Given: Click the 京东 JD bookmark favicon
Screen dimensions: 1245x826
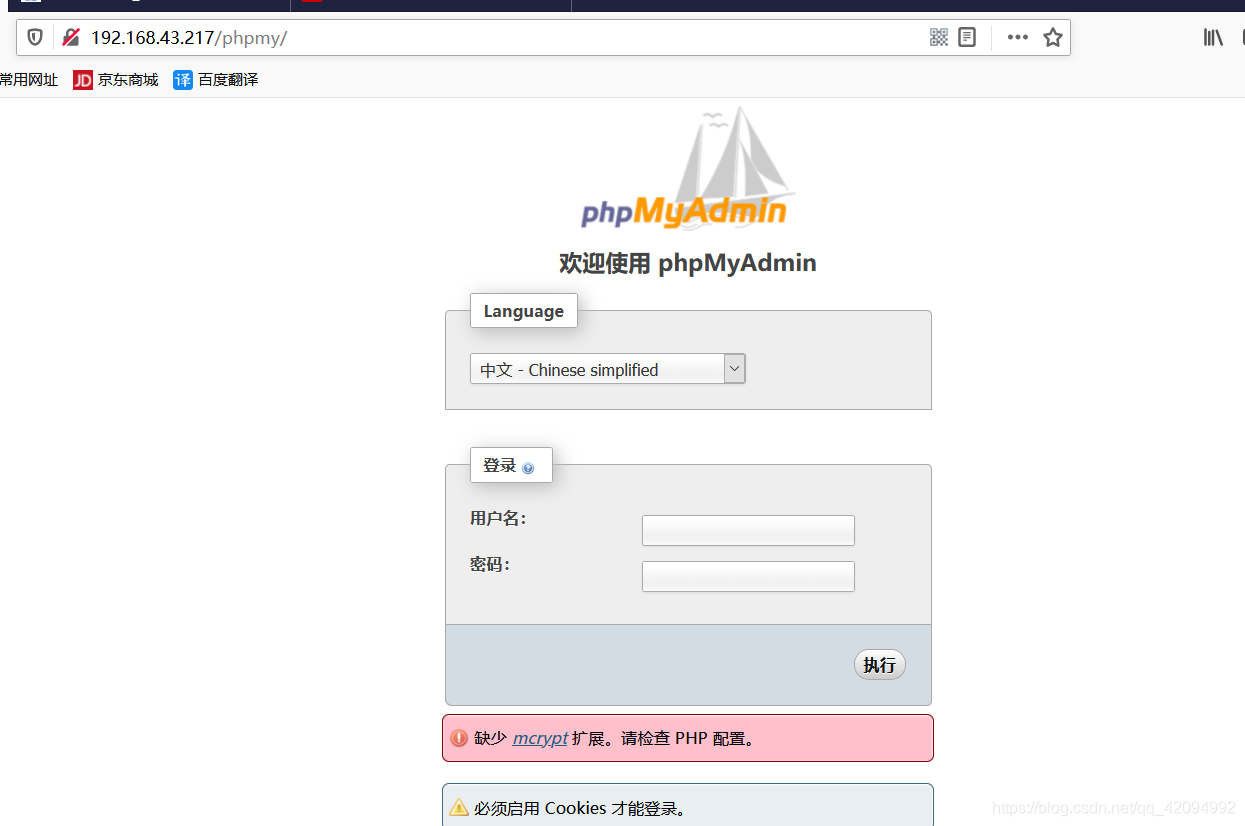Looking at the screenshot, I should tap(83, 80).
